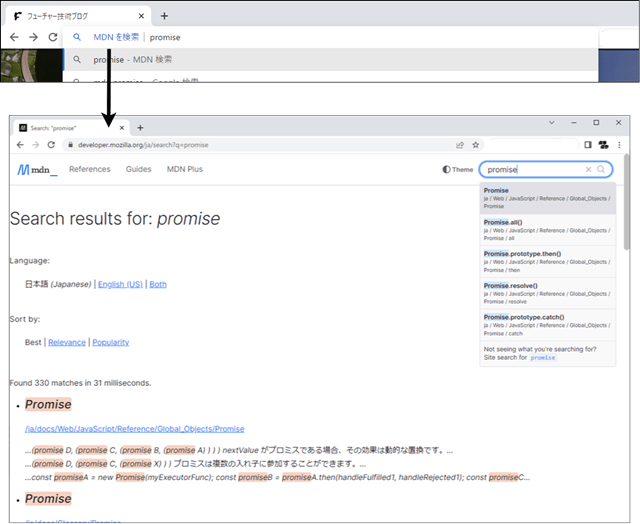
Task: Select 'Promise.all()' suggestion
Action: coord(548,230)
